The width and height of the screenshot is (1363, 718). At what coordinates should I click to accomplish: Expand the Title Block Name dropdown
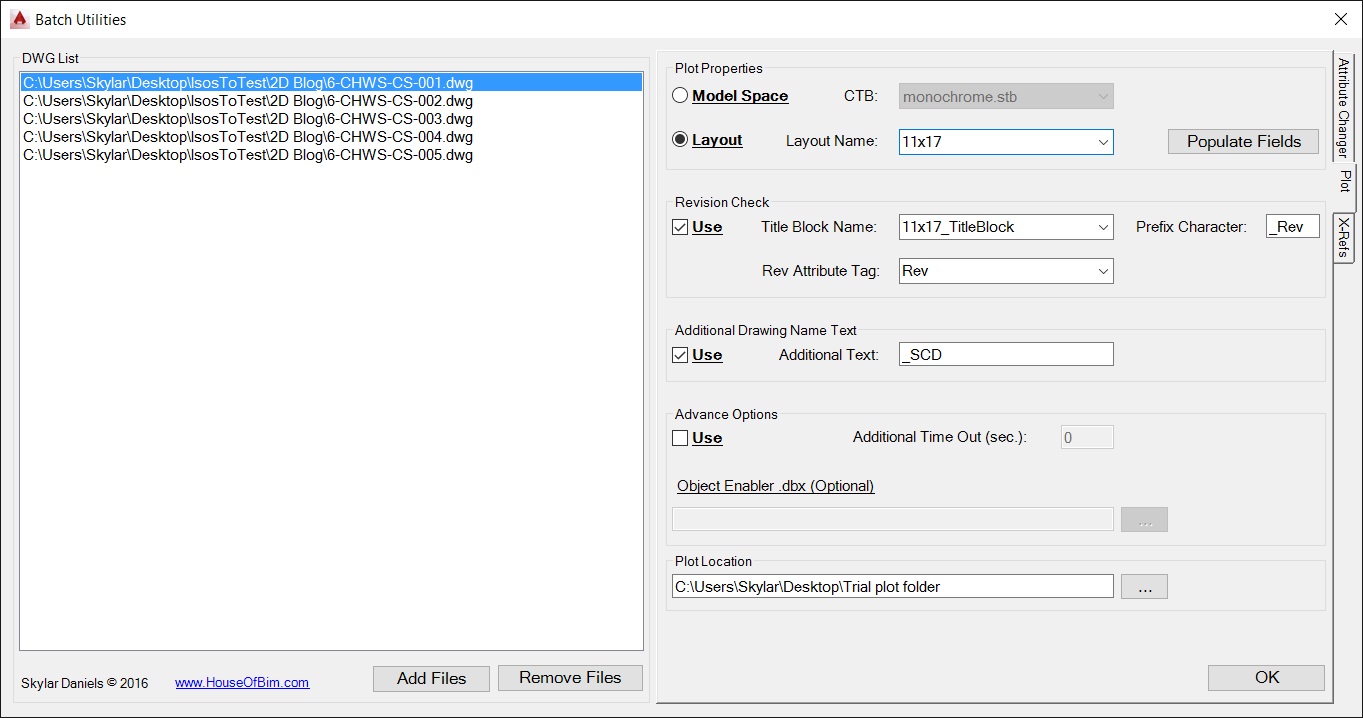click(x=1006, y=227)
